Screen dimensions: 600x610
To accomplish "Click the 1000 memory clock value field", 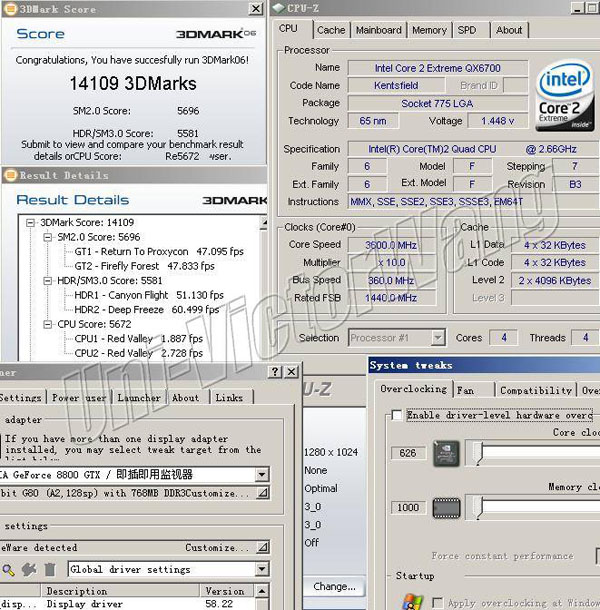I will (x=408, y=508).
